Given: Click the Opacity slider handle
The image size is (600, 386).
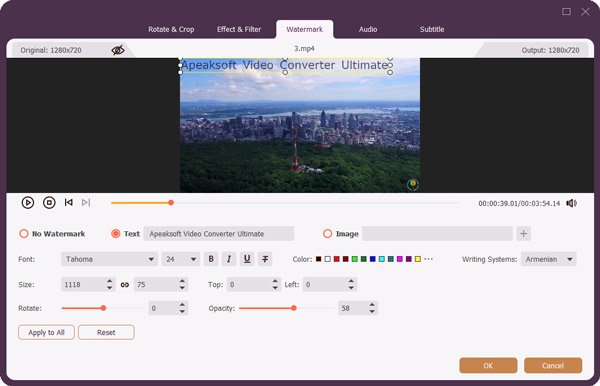Looking at the screenshot, I should coord(294,308).
